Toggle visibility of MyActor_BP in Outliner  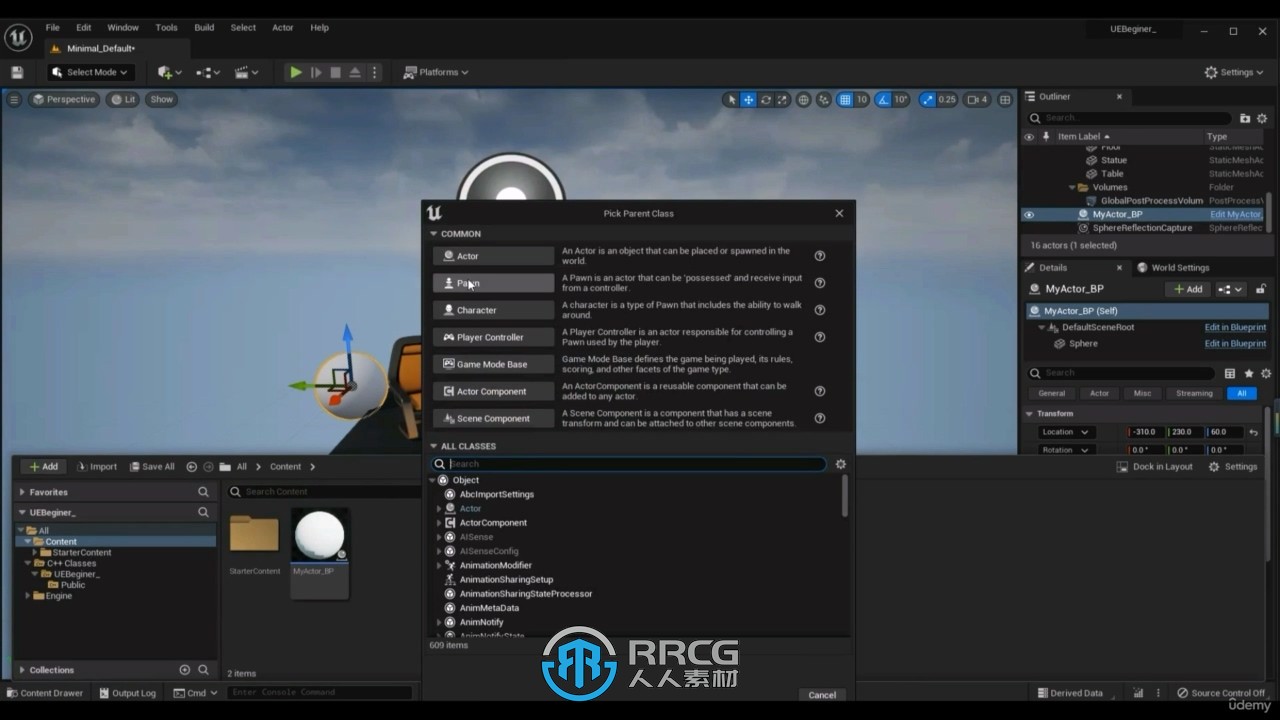coord(1029,214)
